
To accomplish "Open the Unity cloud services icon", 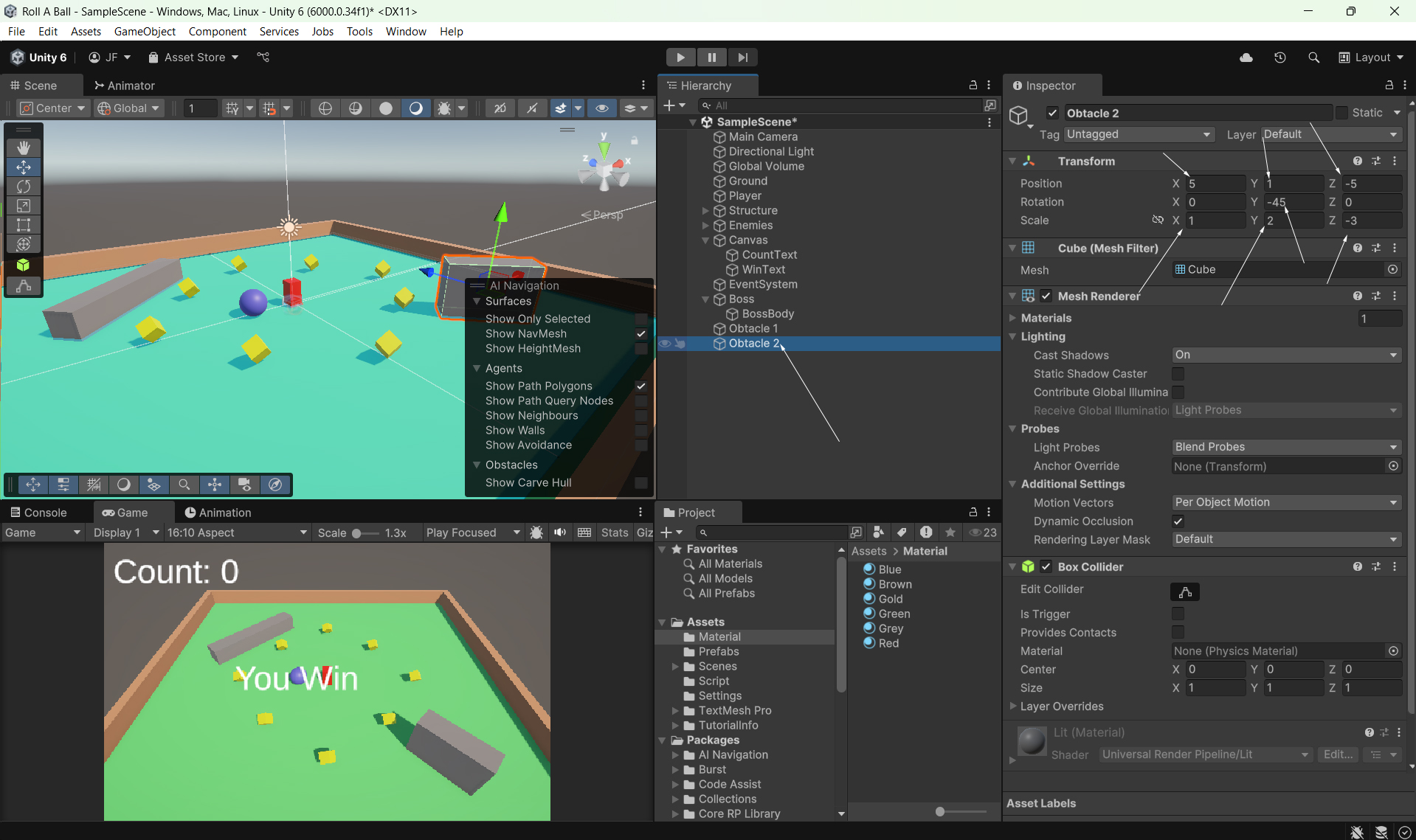I will click(1246, 58).
